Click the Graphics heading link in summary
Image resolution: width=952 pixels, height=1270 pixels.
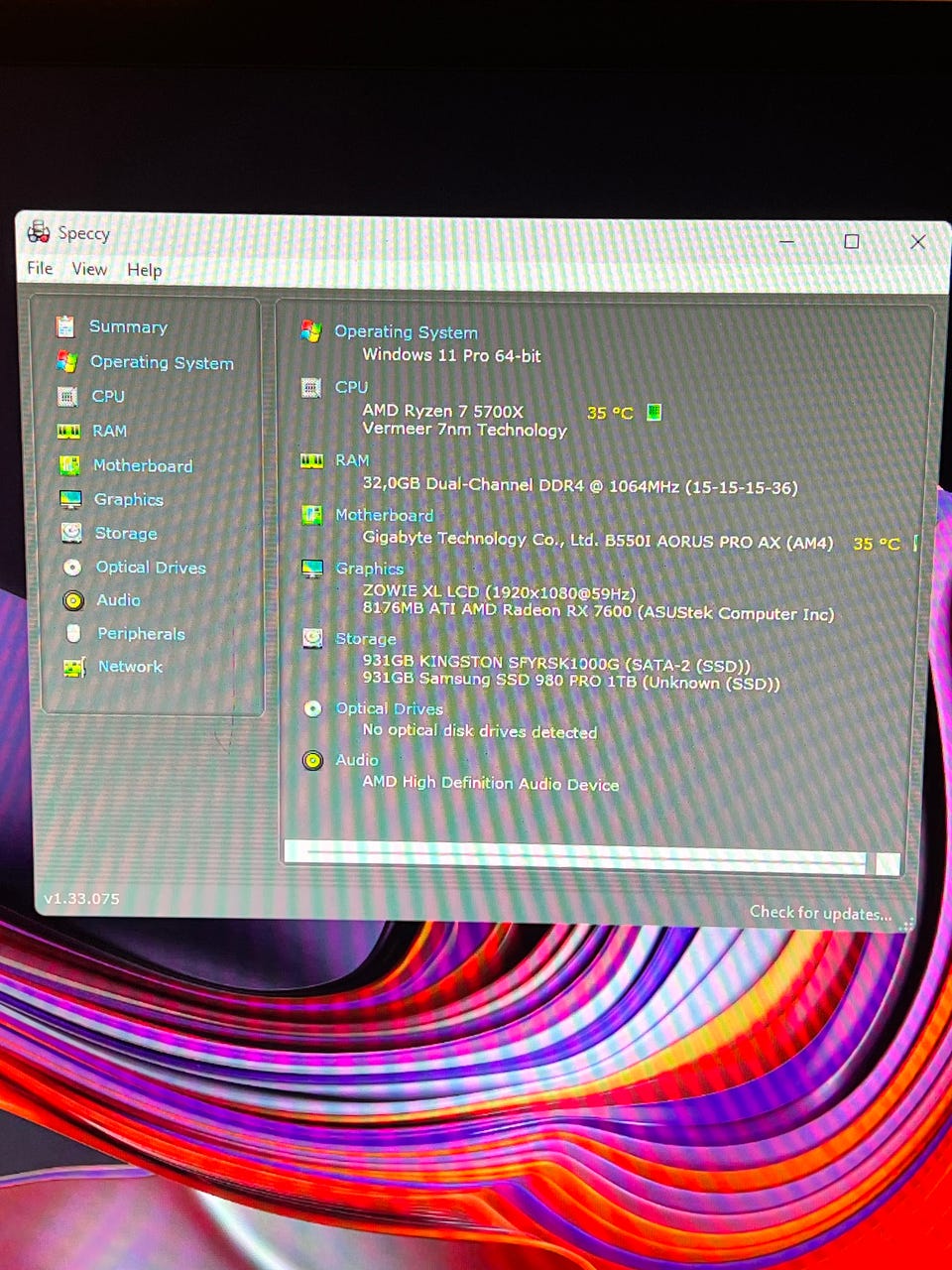(369, 569)
